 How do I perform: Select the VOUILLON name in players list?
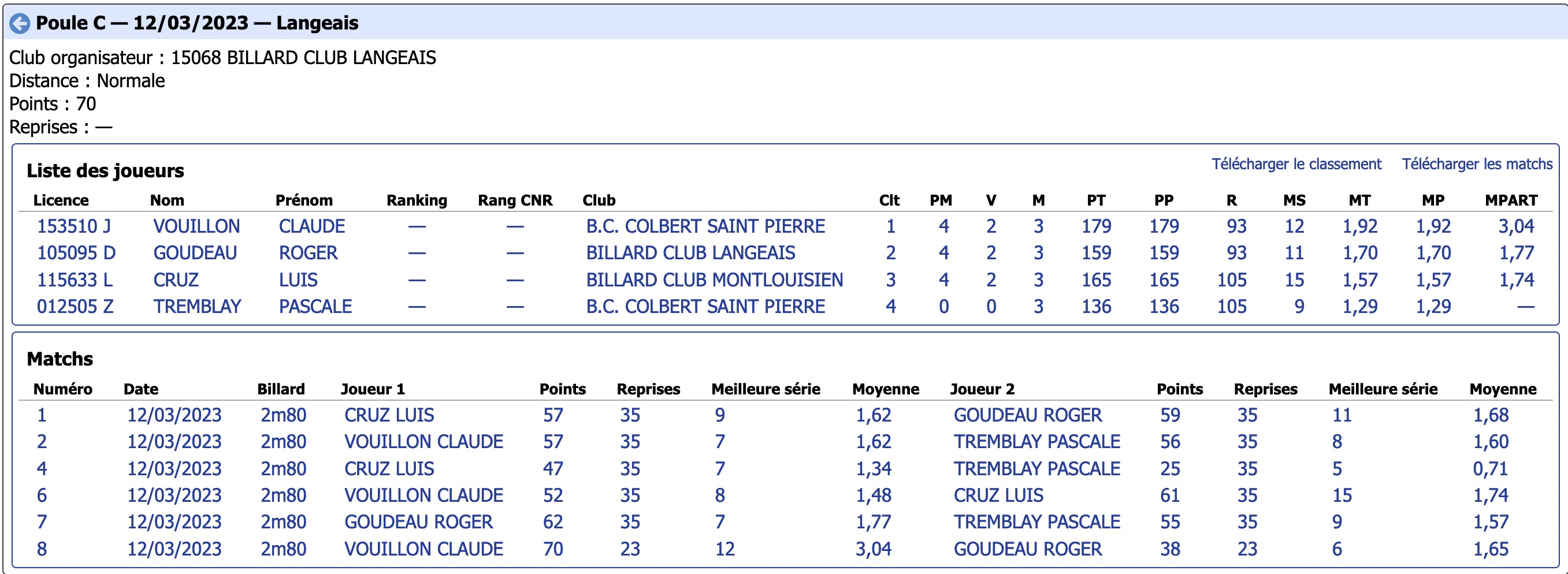coord(196,226)
